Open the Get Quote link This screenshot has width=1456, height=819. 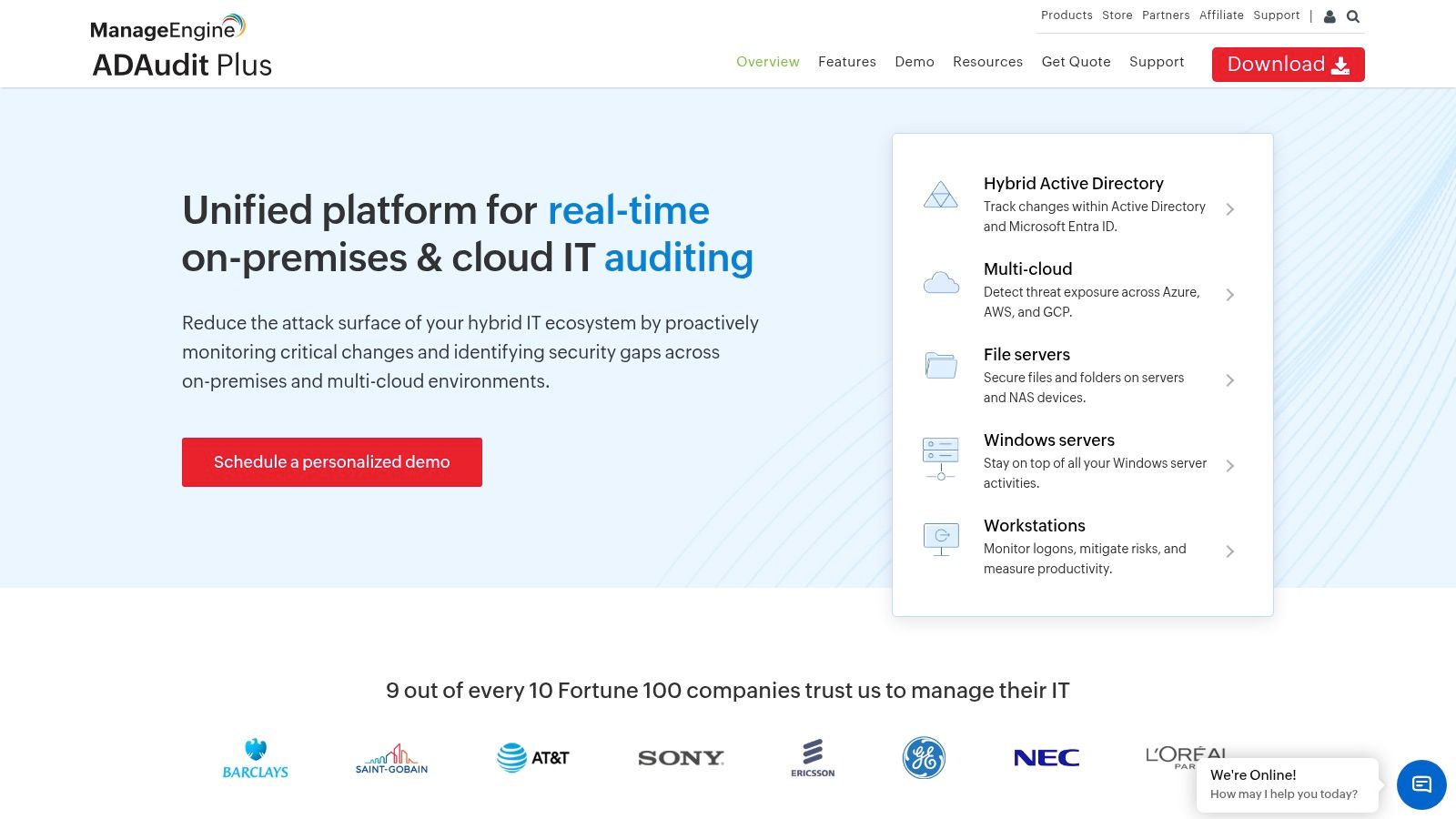pos(1076,61)
